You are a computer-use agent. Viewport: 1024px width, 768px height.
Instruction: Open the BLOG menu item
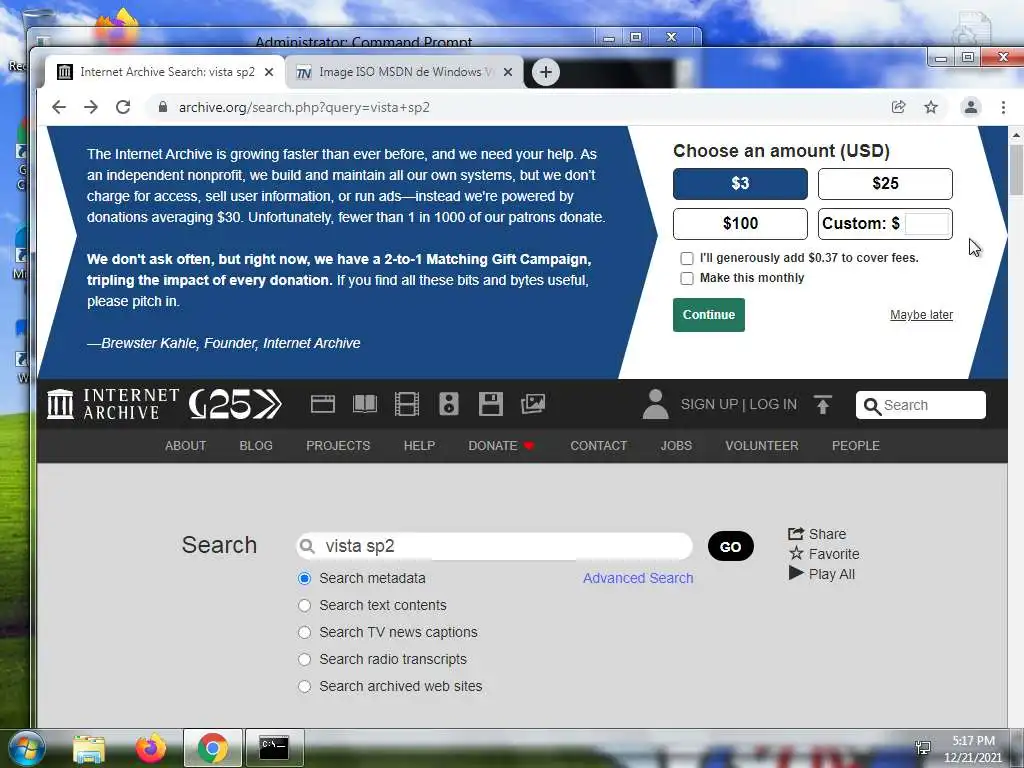256,445
